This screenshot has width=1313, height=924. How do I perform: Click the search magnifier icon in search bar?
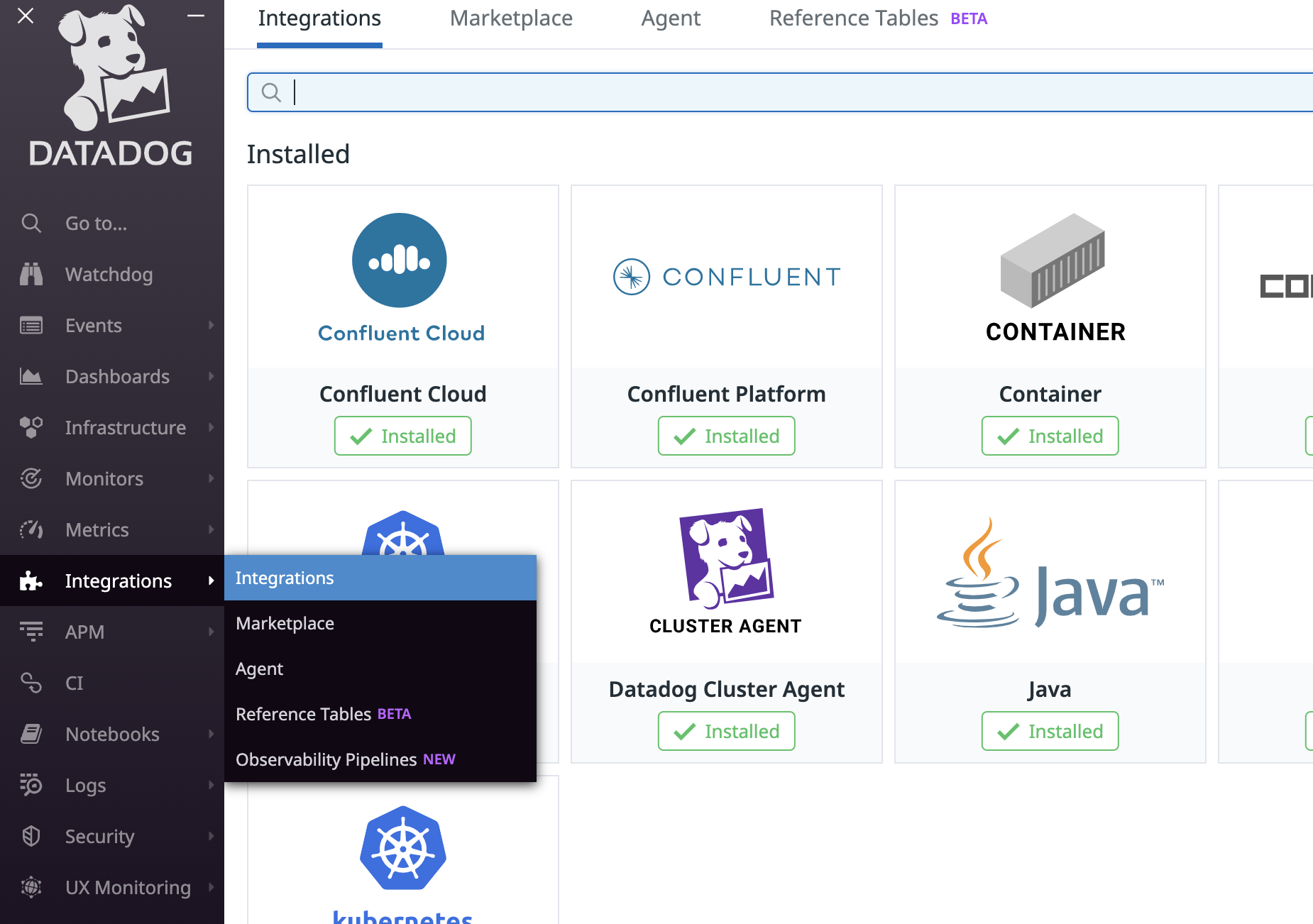(271, 92)
